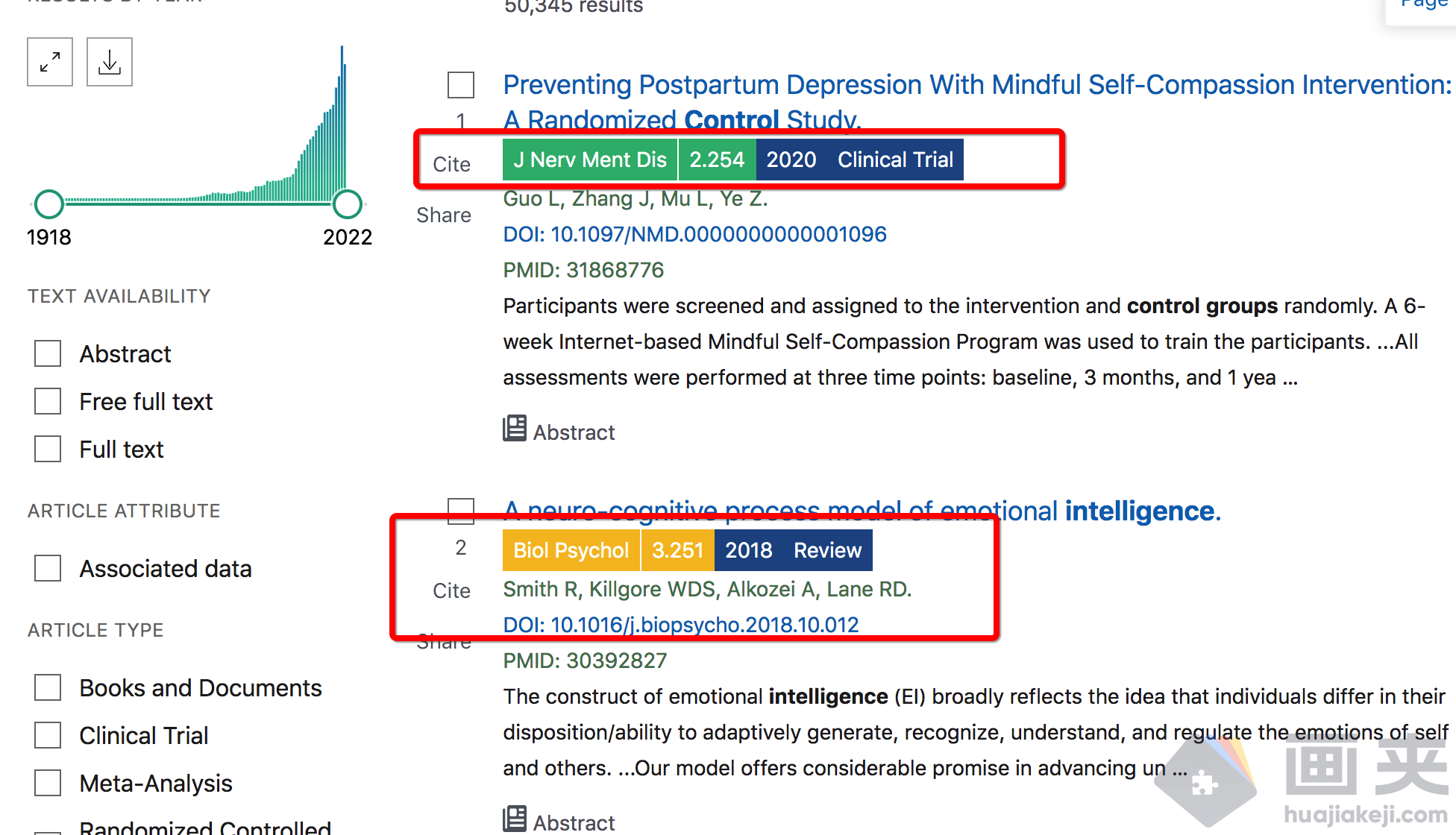Select the 2.254 impact factor badge
The height and width of the screenshot is (835, 1456).
tap(717, 159)
